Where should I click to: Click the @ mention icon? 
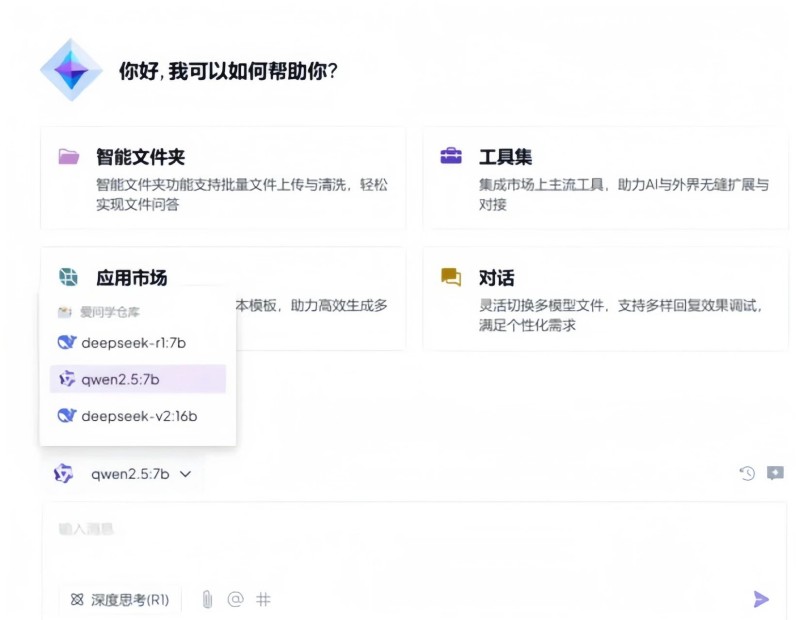coord(234,599)
